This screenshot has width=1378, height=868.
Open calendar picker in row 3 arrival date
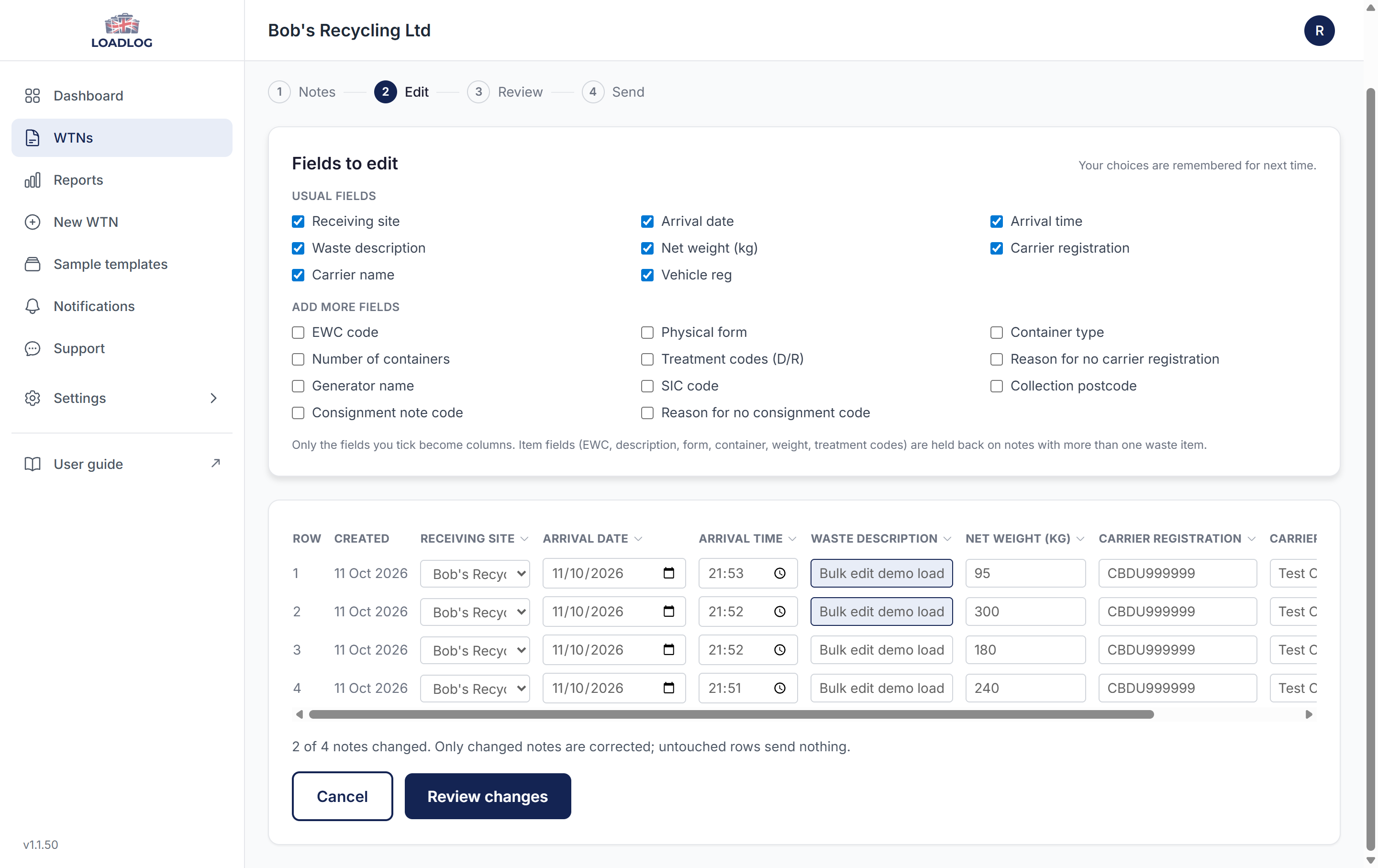point(668,650)
